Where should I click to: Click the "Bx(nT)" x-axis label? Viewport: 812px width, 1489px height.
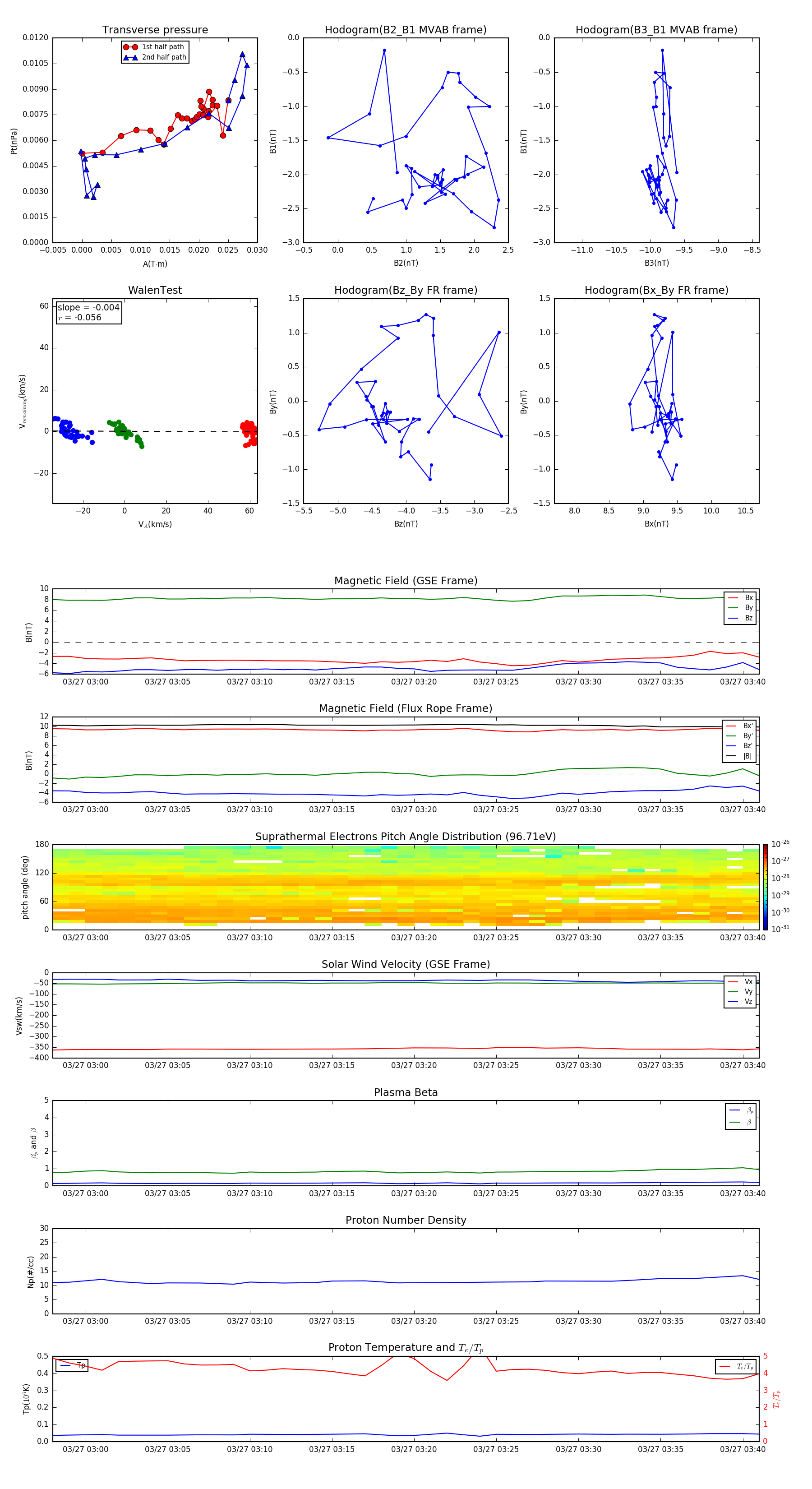[656, 524]
